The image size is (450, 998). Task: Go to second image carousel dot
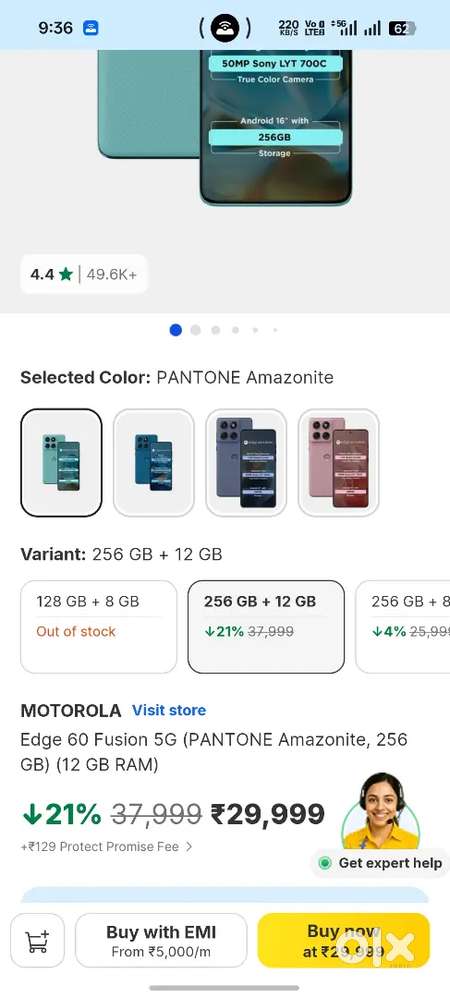pyautogui.click(x=195, y=330)
